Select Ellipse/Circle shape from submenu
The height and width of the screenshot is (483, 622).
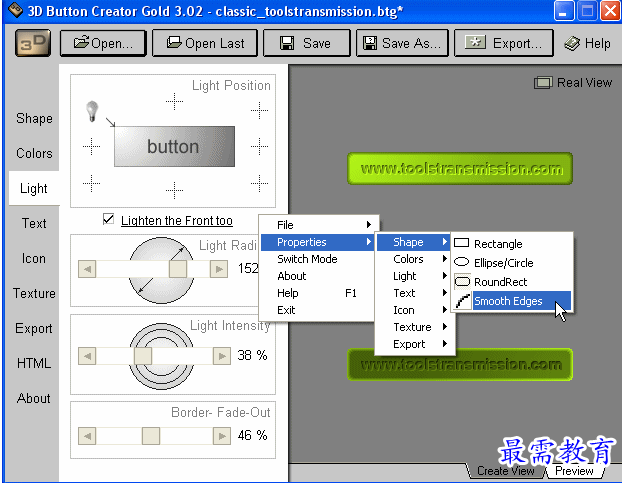click(x=512, y=263)
